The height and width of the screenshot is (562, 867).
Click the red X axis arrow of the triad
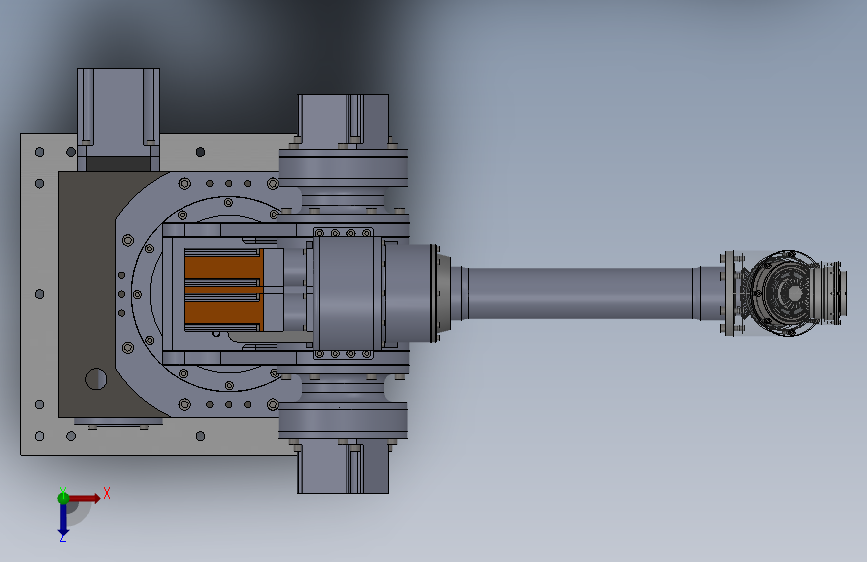coord(84,498)
